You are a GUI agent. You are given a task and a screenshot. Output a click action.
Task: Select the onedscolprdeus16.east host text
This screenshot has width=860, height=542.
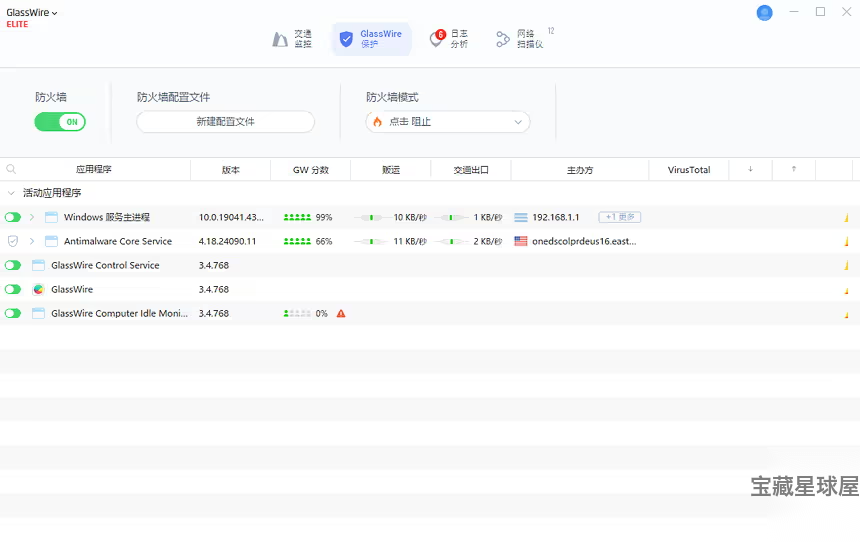pos(584,241)
